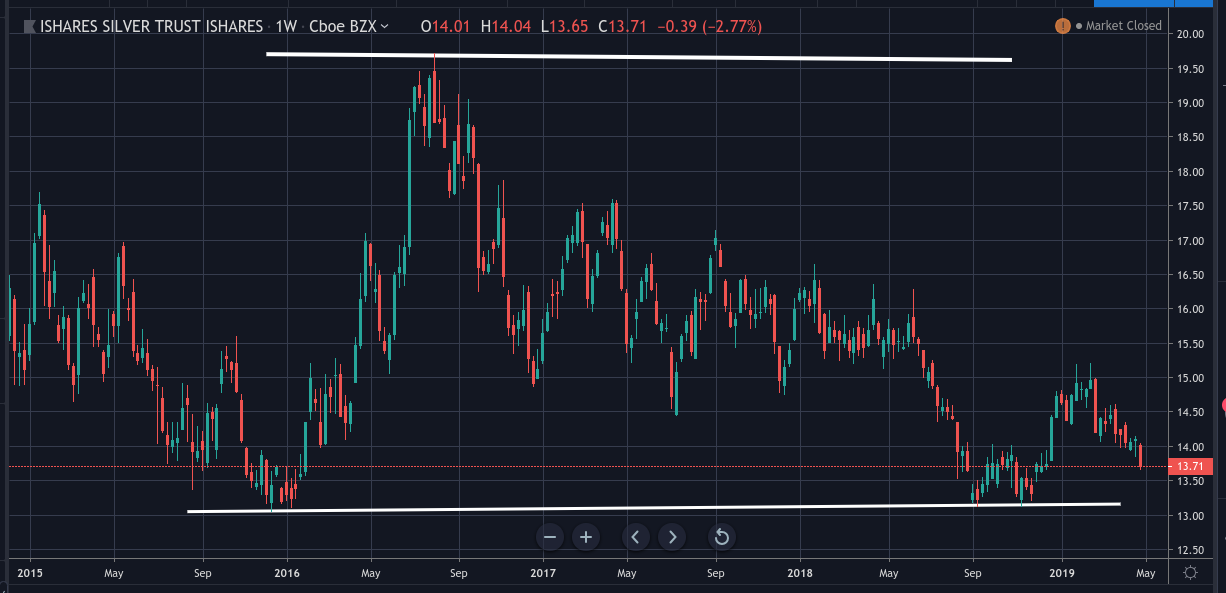Click the low value L13.65
This screenshot has height=593, width=1226.
[565, 26]
